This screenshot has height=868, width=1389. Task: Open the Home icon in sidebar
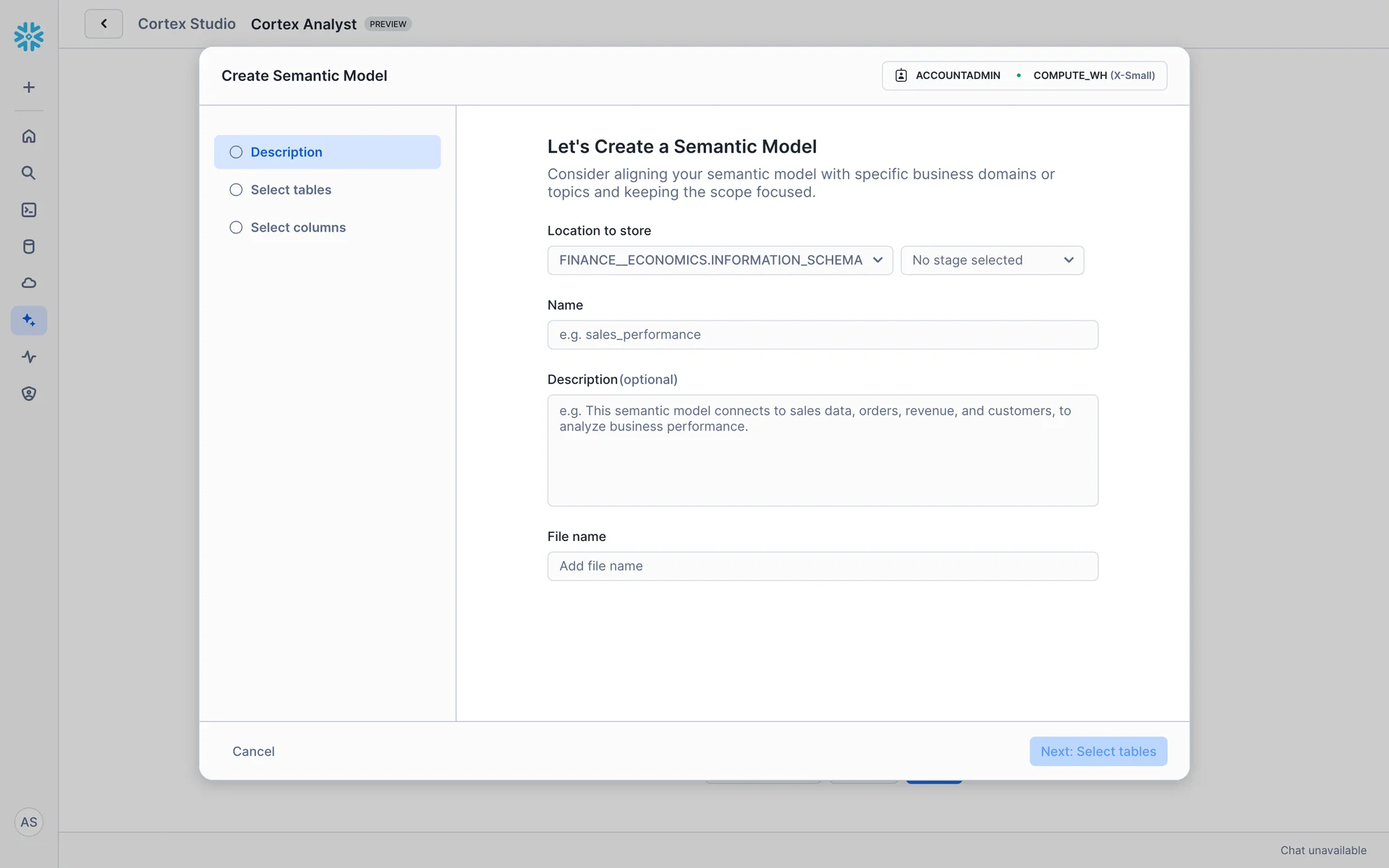[29, 136]
